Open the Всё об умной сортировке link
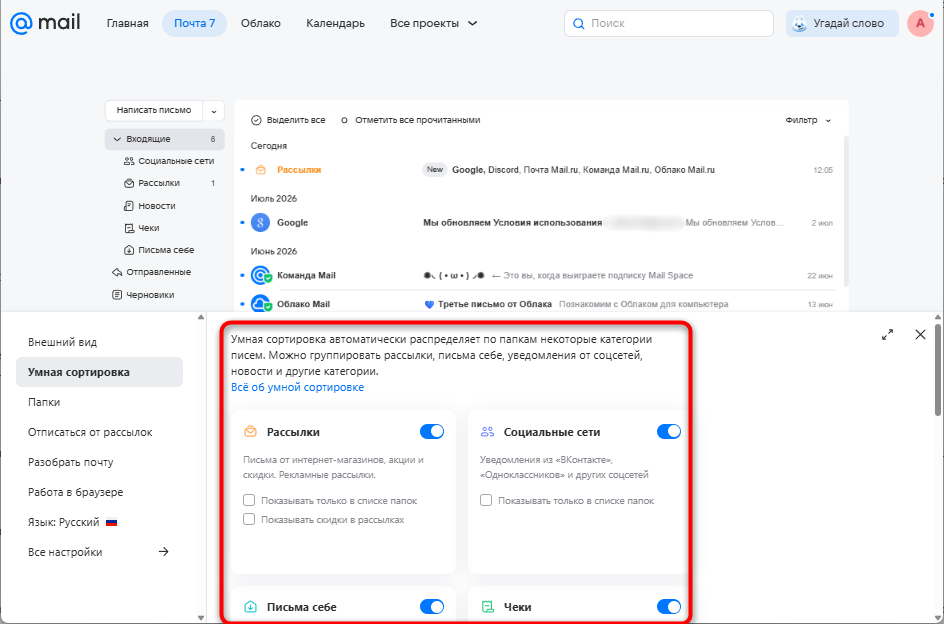This screenshot has height=624, width=944. (297, 387)
